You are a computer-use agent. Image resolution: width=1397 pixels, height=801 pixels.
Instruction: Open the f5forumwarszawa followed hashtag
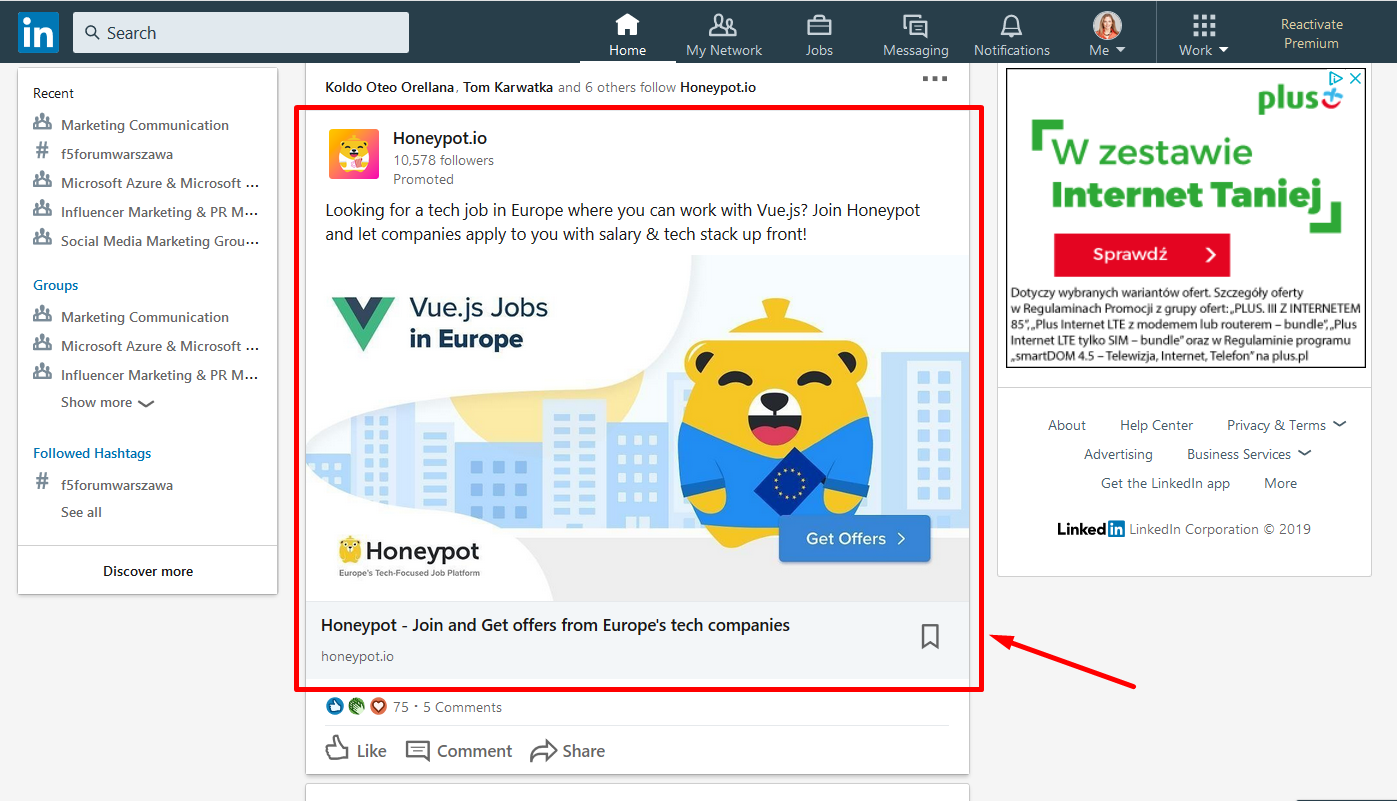[116, 484]
